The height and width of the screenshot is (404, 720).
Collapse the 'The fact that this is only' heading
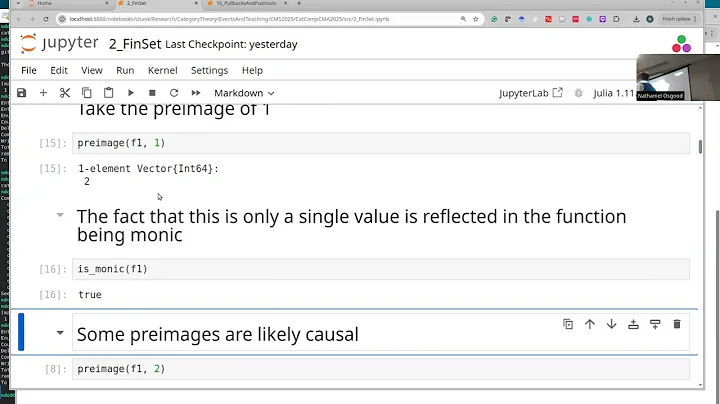pos(60,215)
